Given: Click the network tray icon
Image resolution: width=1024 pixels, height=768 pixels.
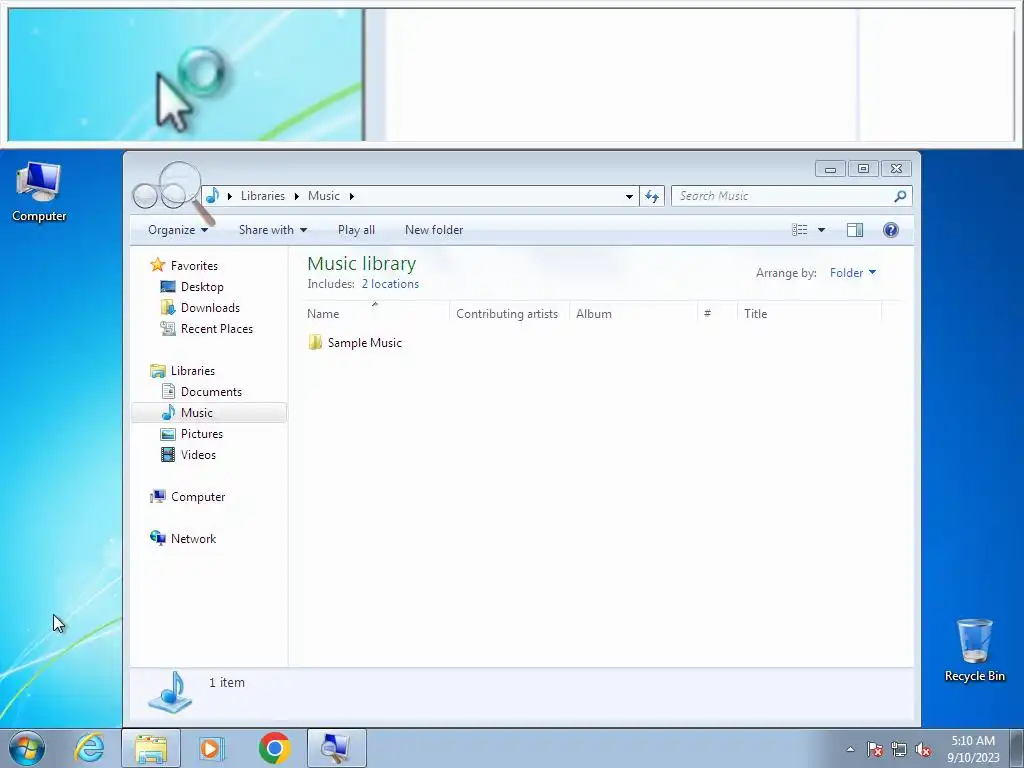Looking at the screenshot, I should (899, 750).
